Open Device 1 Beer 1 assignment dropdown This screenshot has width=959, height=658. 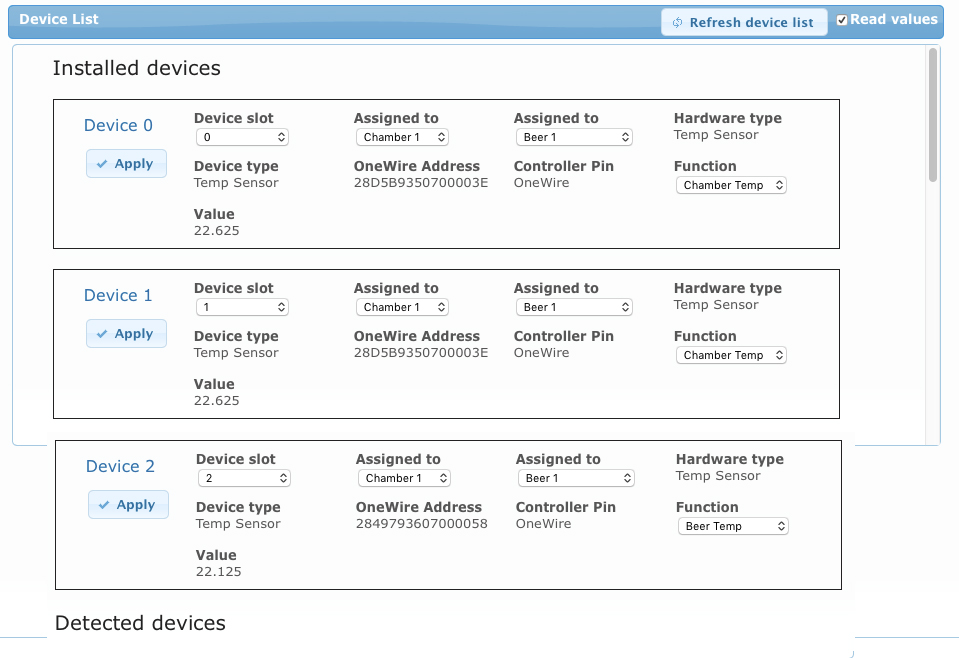click(x=574, y=307)
